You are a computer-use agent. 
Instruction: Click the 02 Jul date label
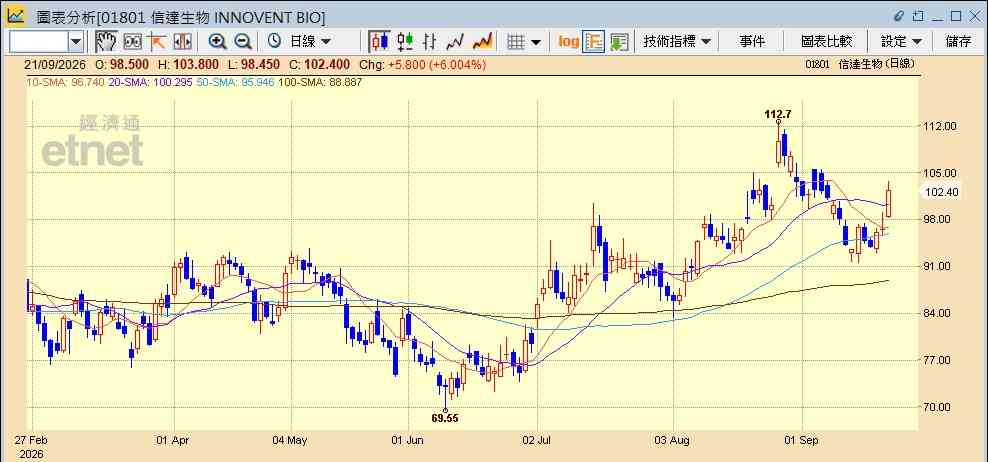pos(537,441)
